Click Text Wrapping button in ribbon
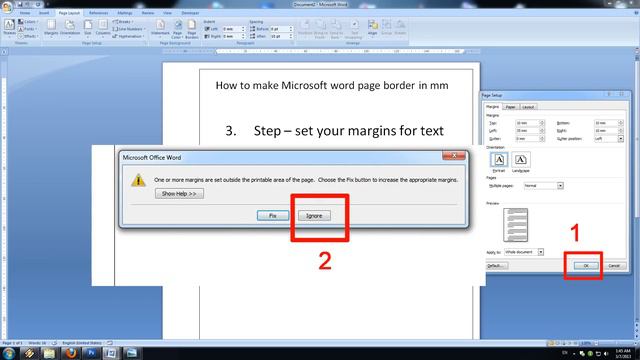The width and height of the screenshot is (640, 360). (x=355, y=29)
